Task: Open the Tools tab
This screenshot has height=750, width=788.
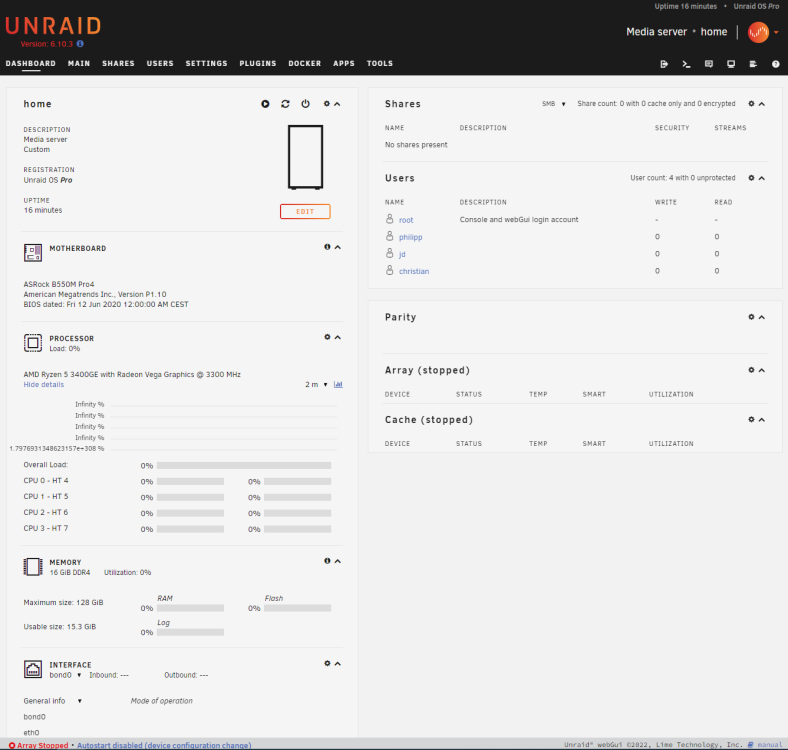Action: click(x=380, y=63)
